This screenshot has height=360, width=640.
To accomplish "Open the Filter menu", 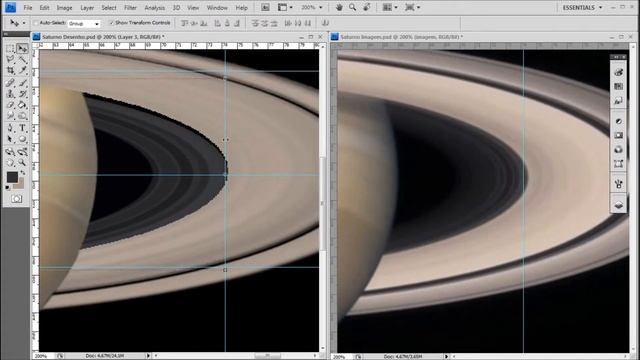I will tap(130, 8).
